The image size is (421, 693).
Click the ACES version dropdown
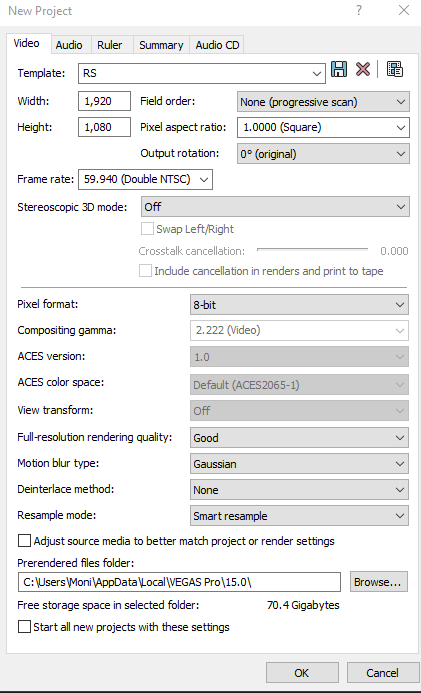[300, 357]
